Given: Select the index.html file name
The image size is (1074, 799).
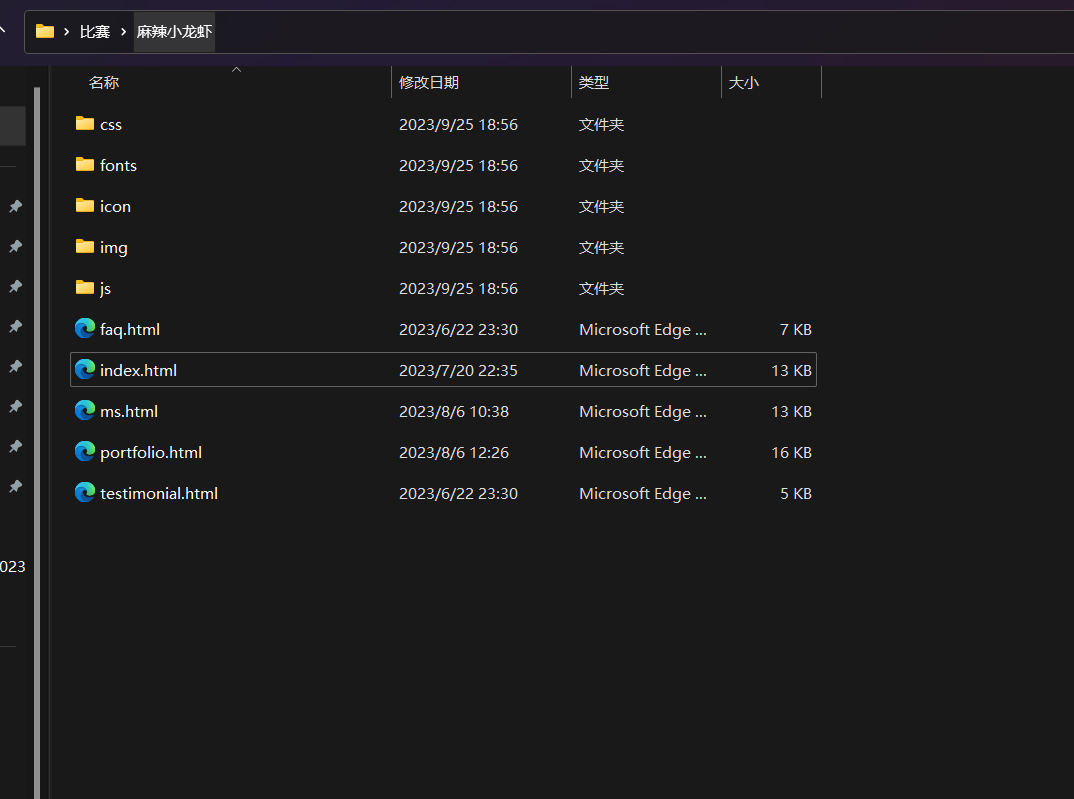Looking at the screenshot, I should point(138,370).
